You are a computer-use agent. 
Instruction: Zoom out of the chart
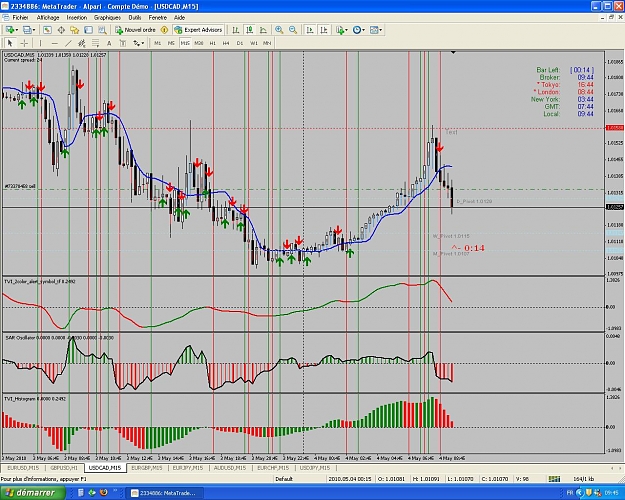click(293, 30)
